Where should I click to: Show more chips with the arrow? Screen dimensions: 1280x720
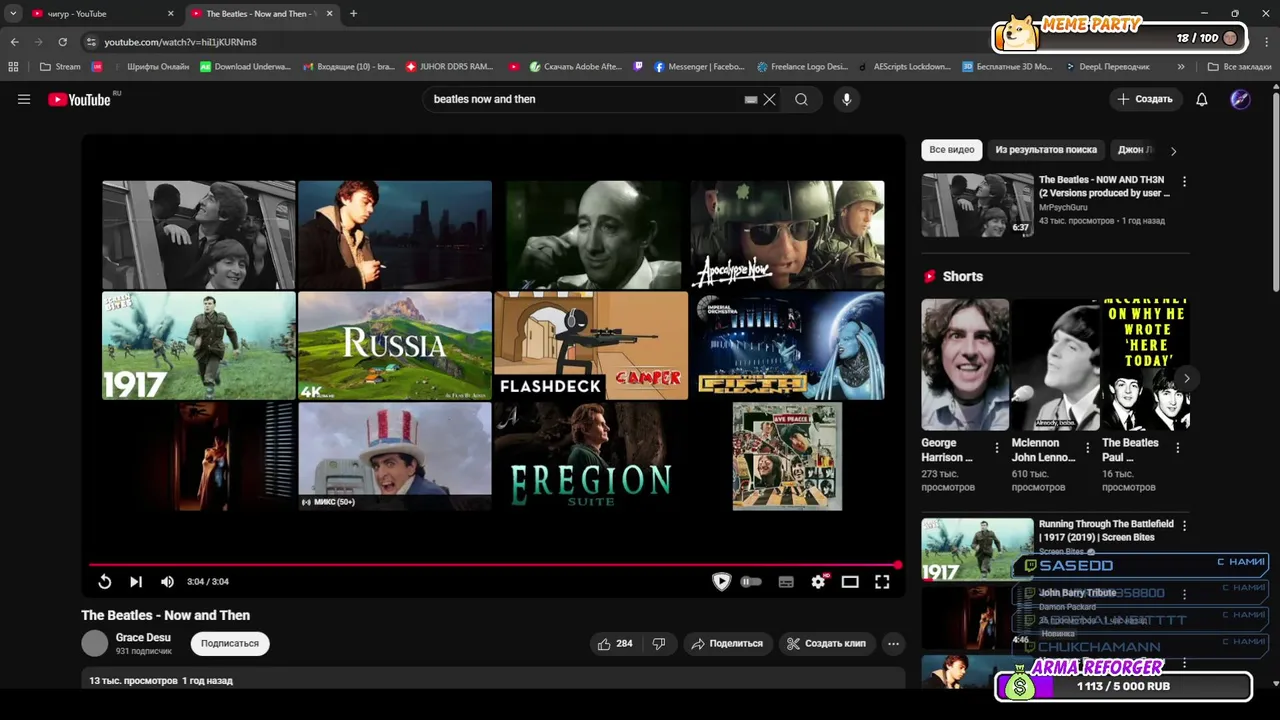[x=1173, y=151]
